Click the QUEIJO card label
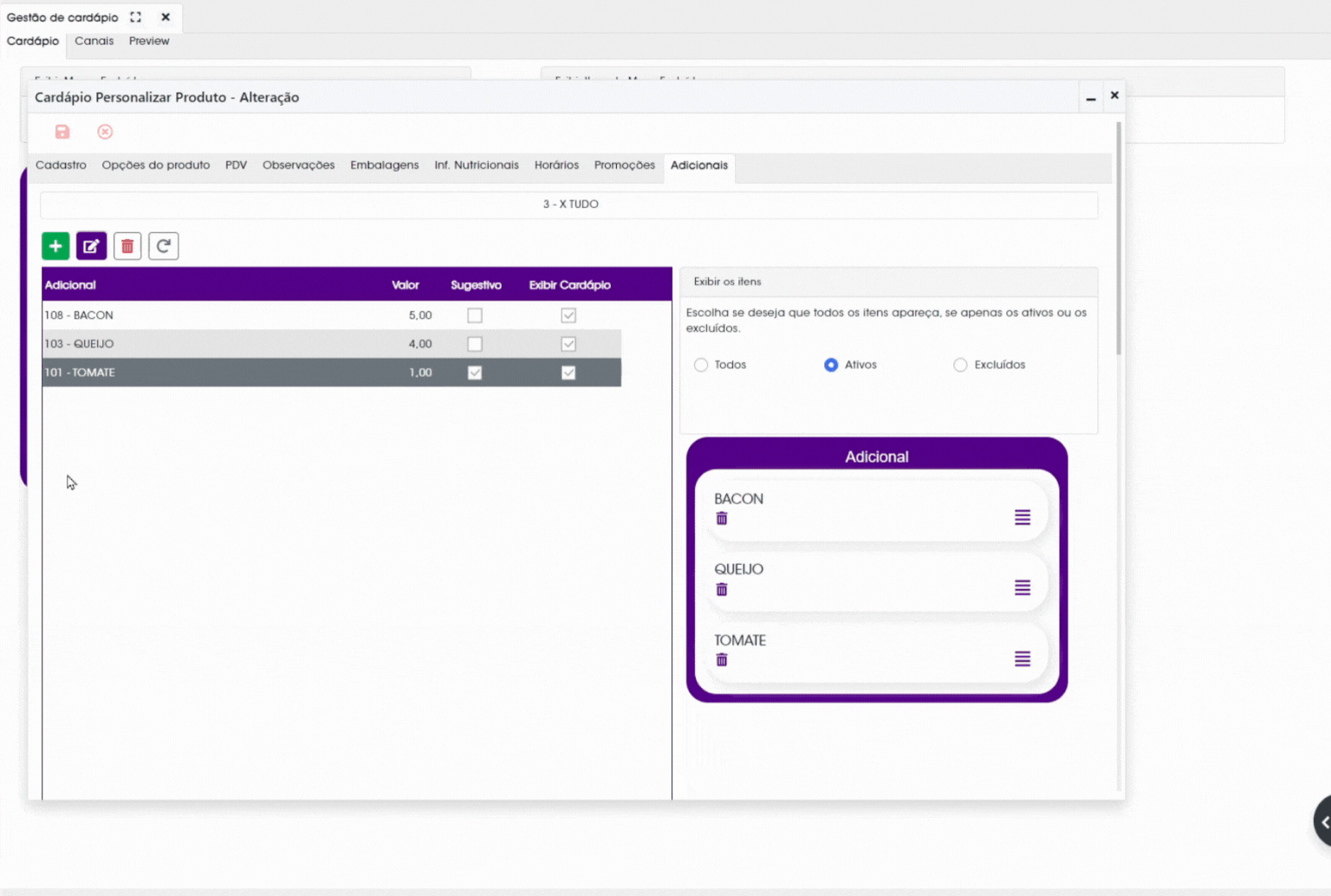The width and height of the screenshot is (1331, 896). coord(738,569)
